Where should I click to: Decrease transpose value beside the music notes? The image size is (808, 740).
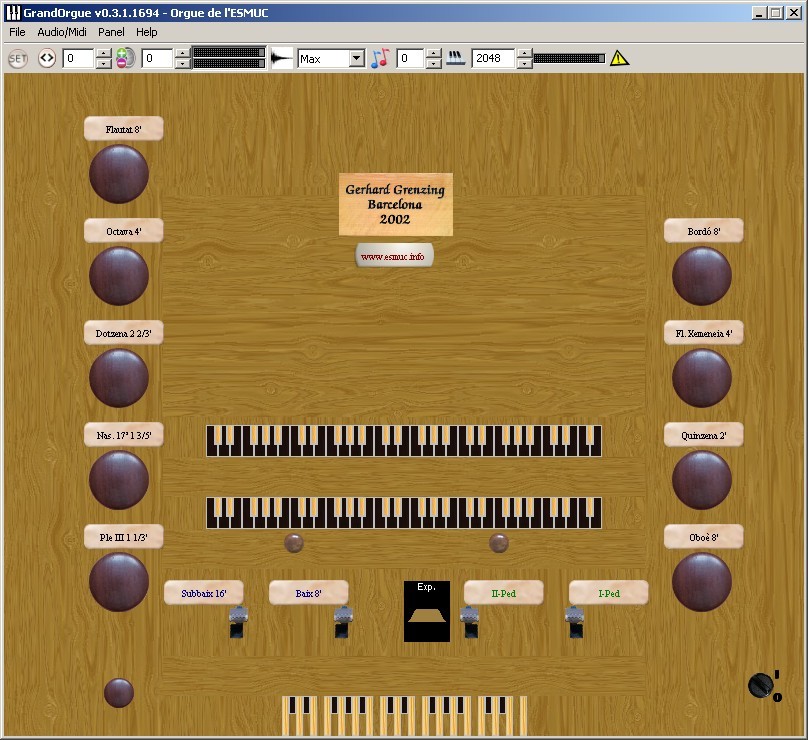(x=434, y=63)
